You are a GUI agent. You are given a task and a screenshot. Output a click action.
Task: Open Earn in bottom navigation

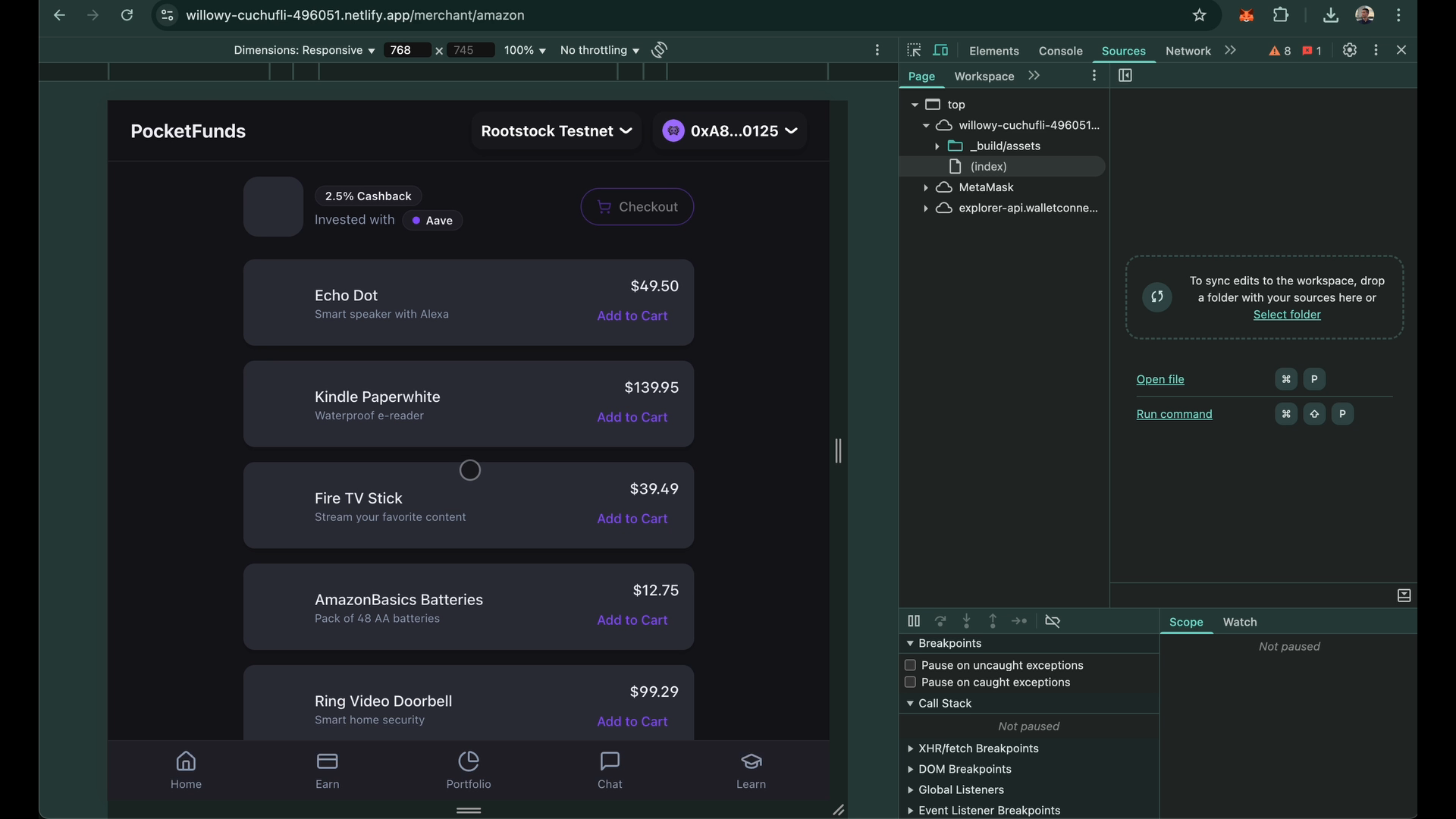click(x=328, y=770)
